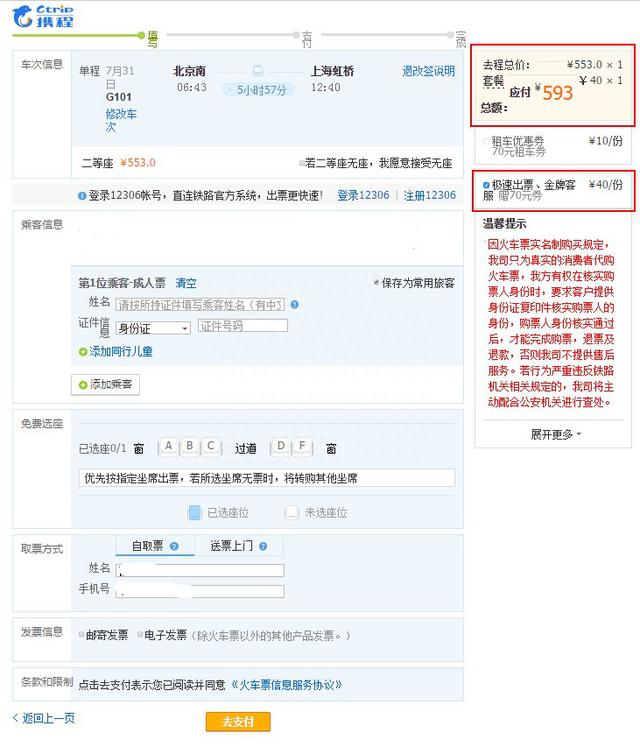640x754 pixels.
Task: Enable 租车优惠券 coupon checkbox
Action: (x=486, y=141)
